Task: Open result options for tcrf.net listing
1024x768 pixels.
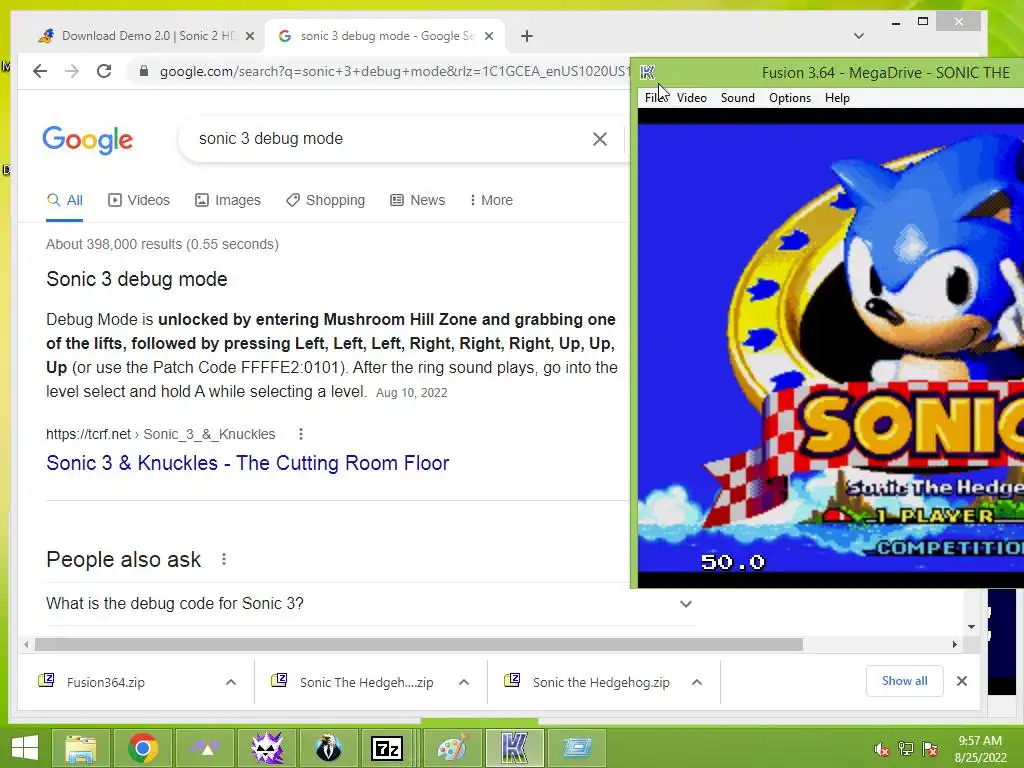Action: coord(300,434)
